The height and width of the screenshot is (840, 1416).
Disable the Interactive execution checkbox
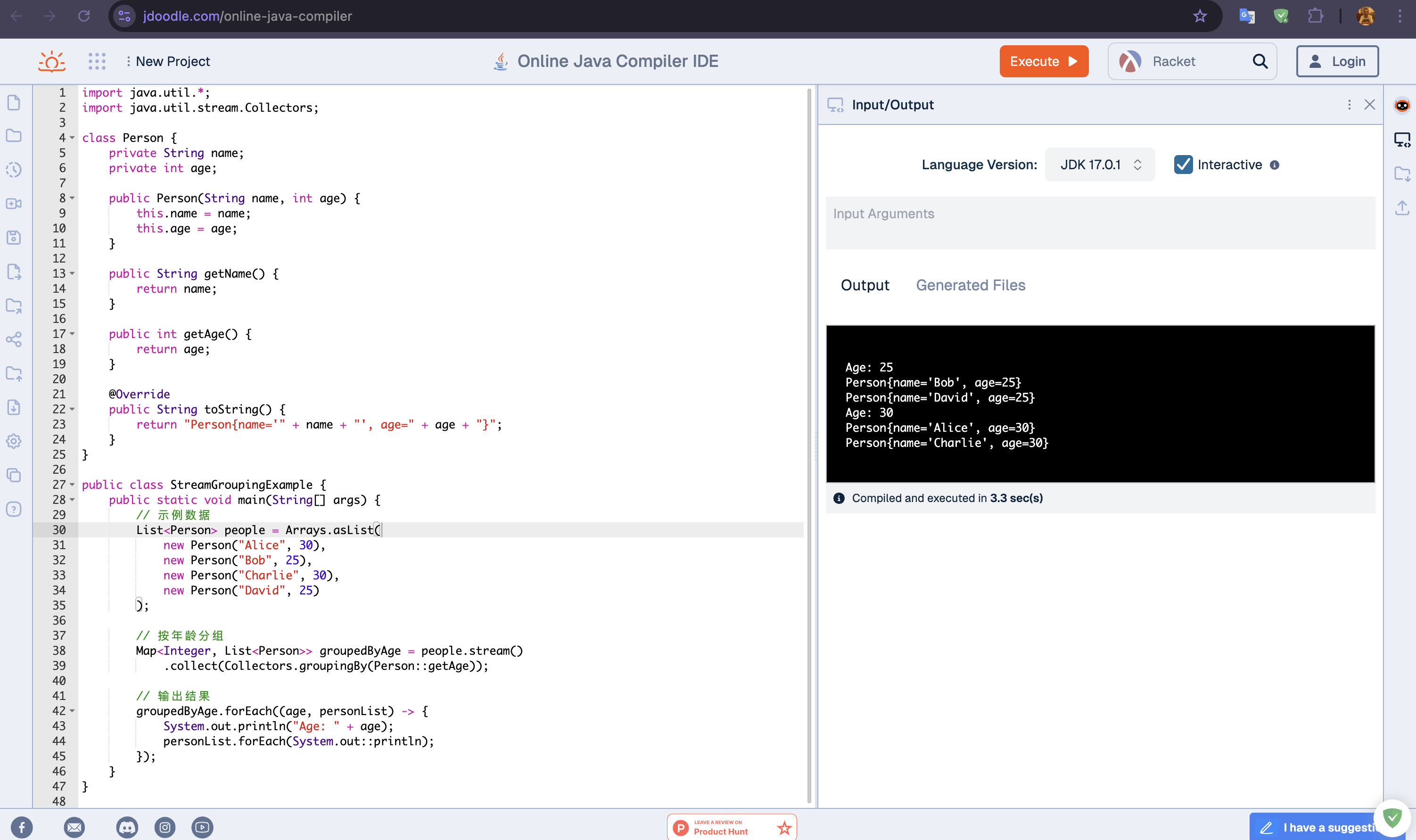pyautogui.click(x=1184, y=164)
